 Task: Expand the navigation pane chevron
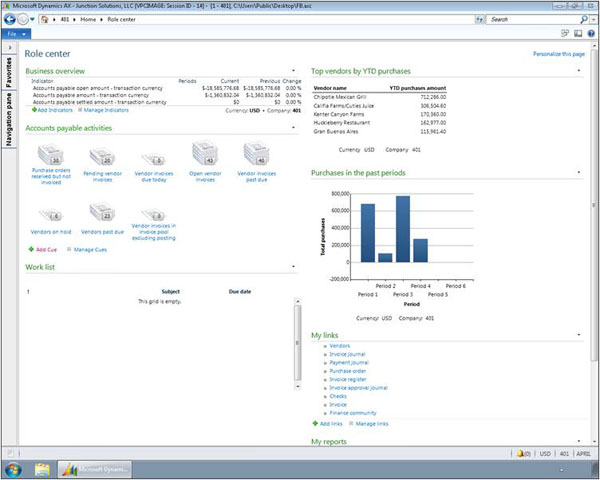click(x=10, y=48)
